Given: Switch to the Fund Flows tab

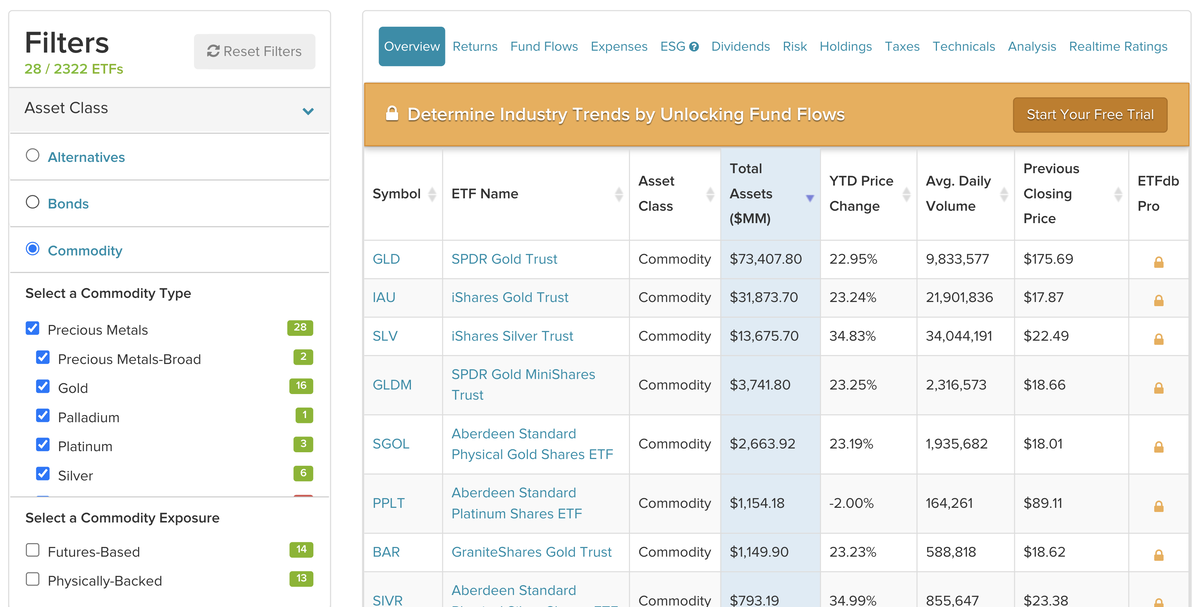Looking at the screenshot, I should tap(544, 46).
